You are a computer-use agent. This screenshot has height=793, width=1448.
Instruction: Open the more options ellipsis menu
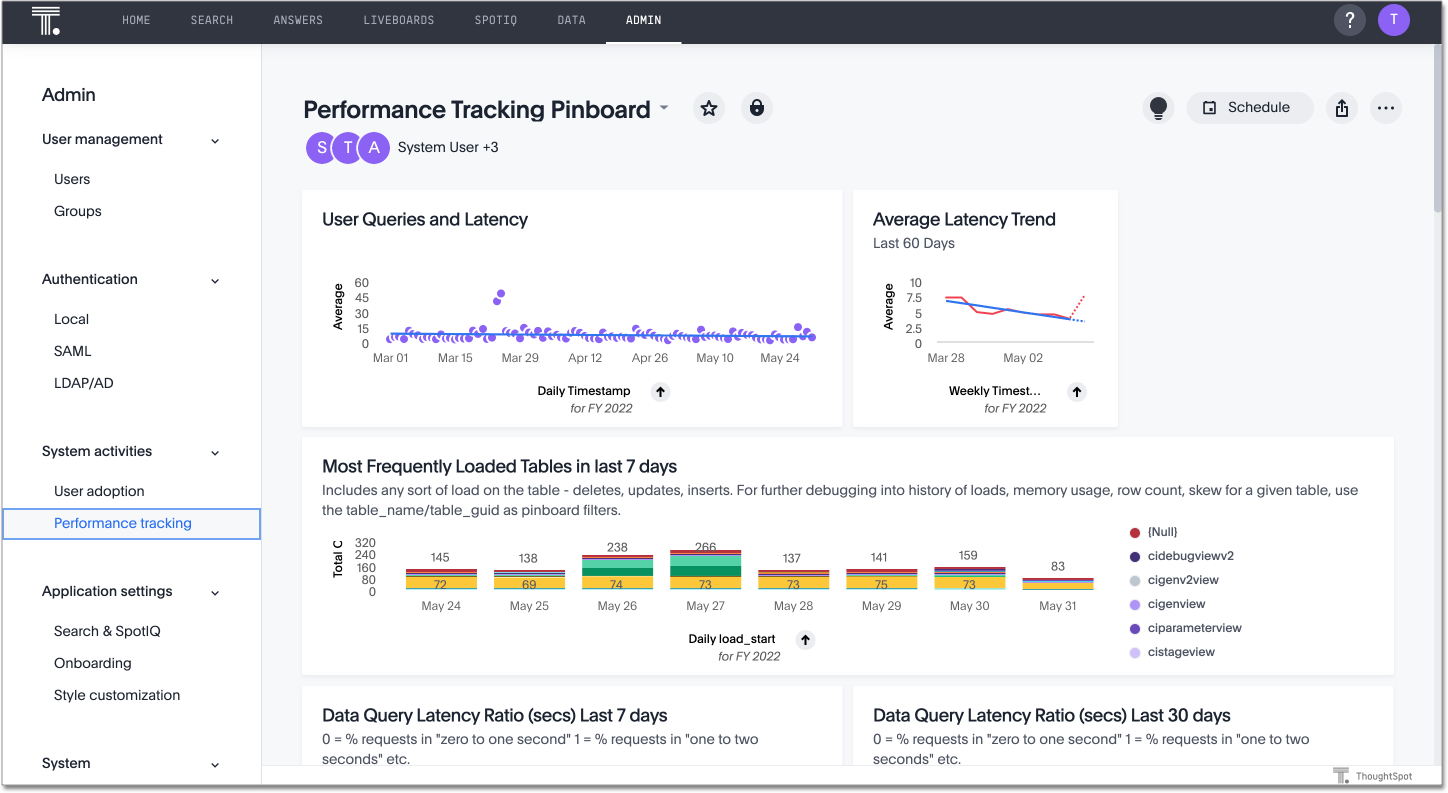coord(1386,108)
